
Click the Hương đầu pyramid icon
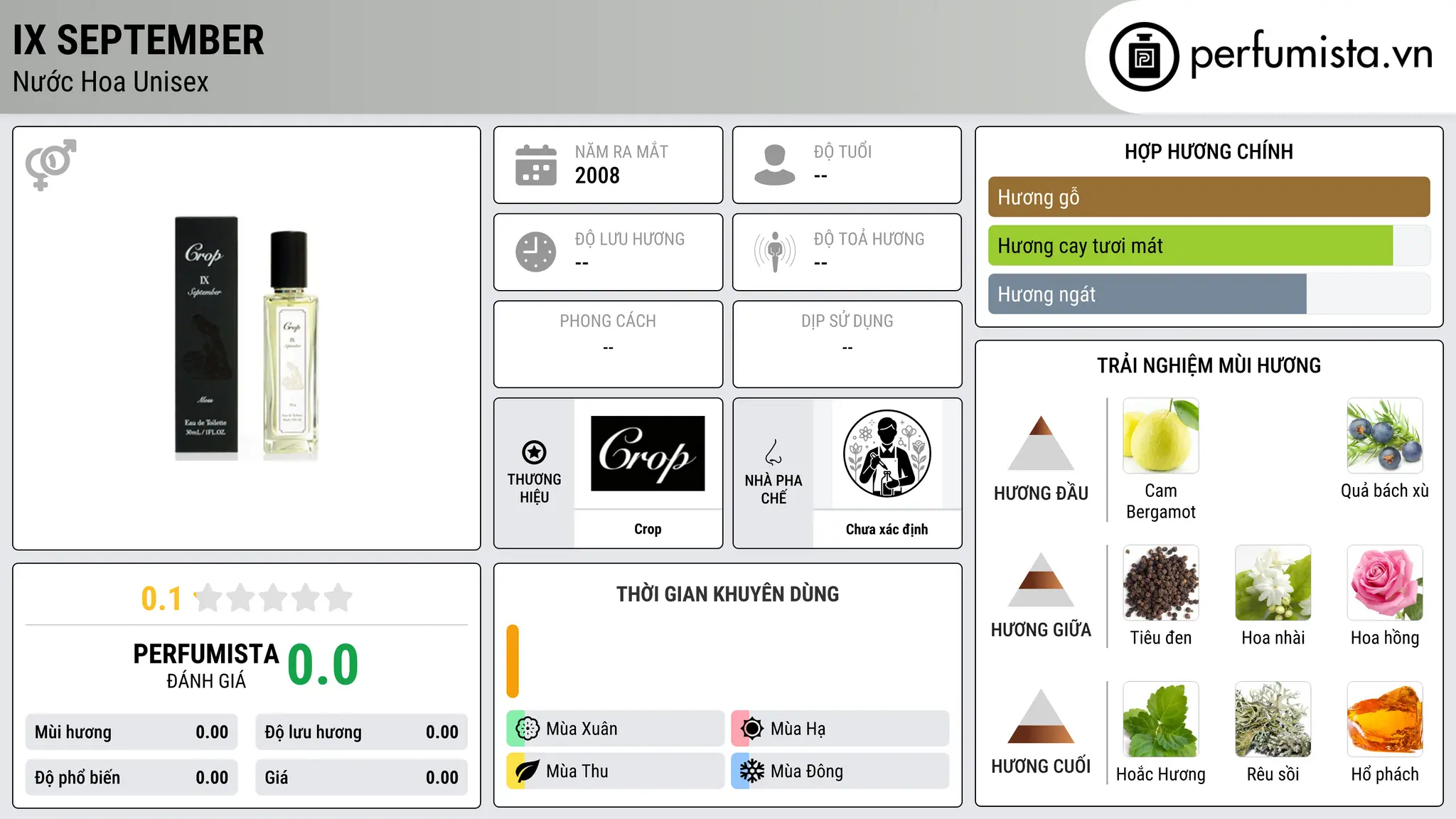point(1041,443)
